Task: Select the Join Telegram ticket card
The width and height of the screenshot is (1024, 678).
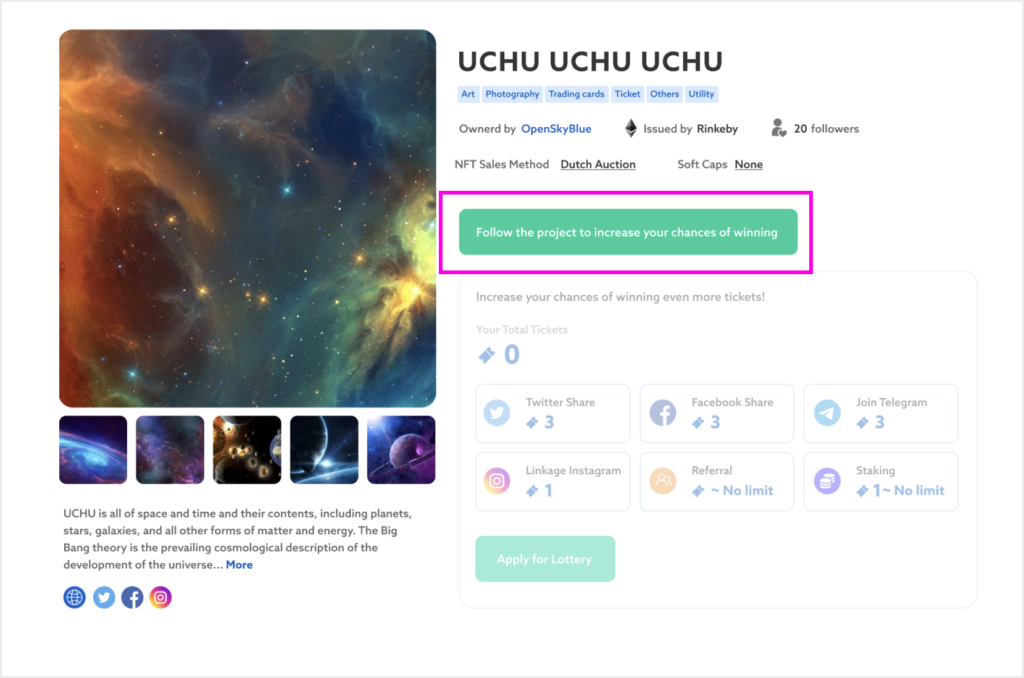Action: pos(881,413)
